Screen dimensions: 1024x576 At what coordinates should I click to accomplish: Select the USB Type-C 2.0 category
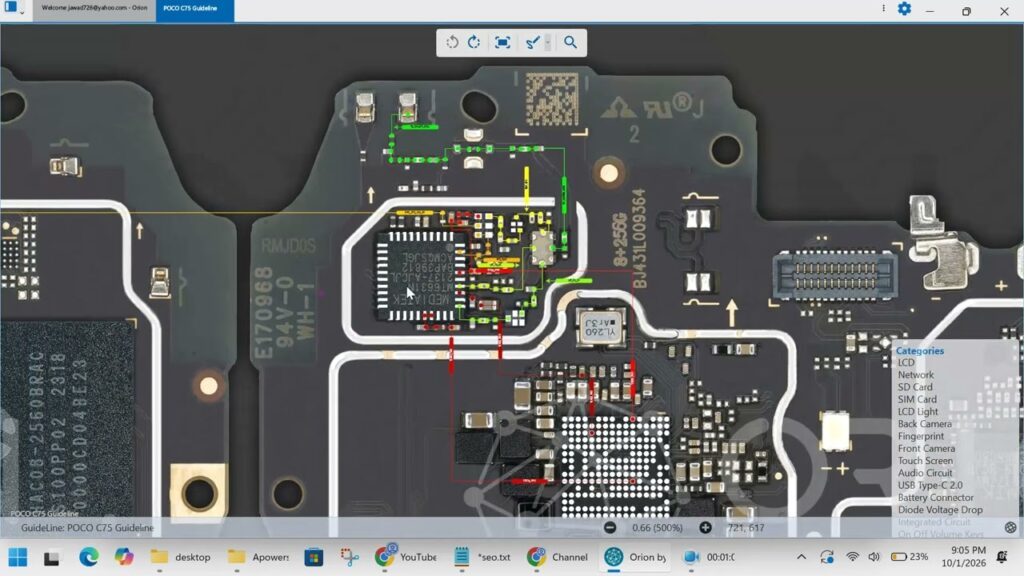click(x=930, y=485)
